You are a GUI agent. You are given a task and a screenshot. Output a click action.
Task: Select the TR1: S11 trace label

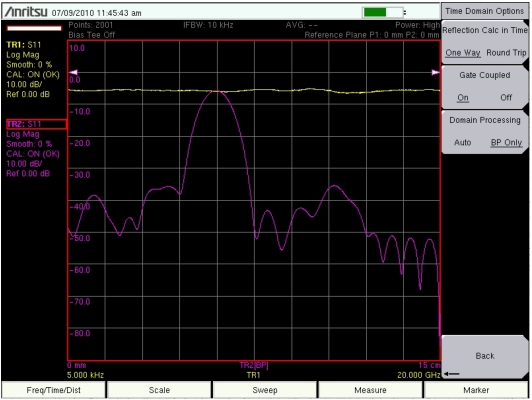pyautogui.click(x=24, y=45)
